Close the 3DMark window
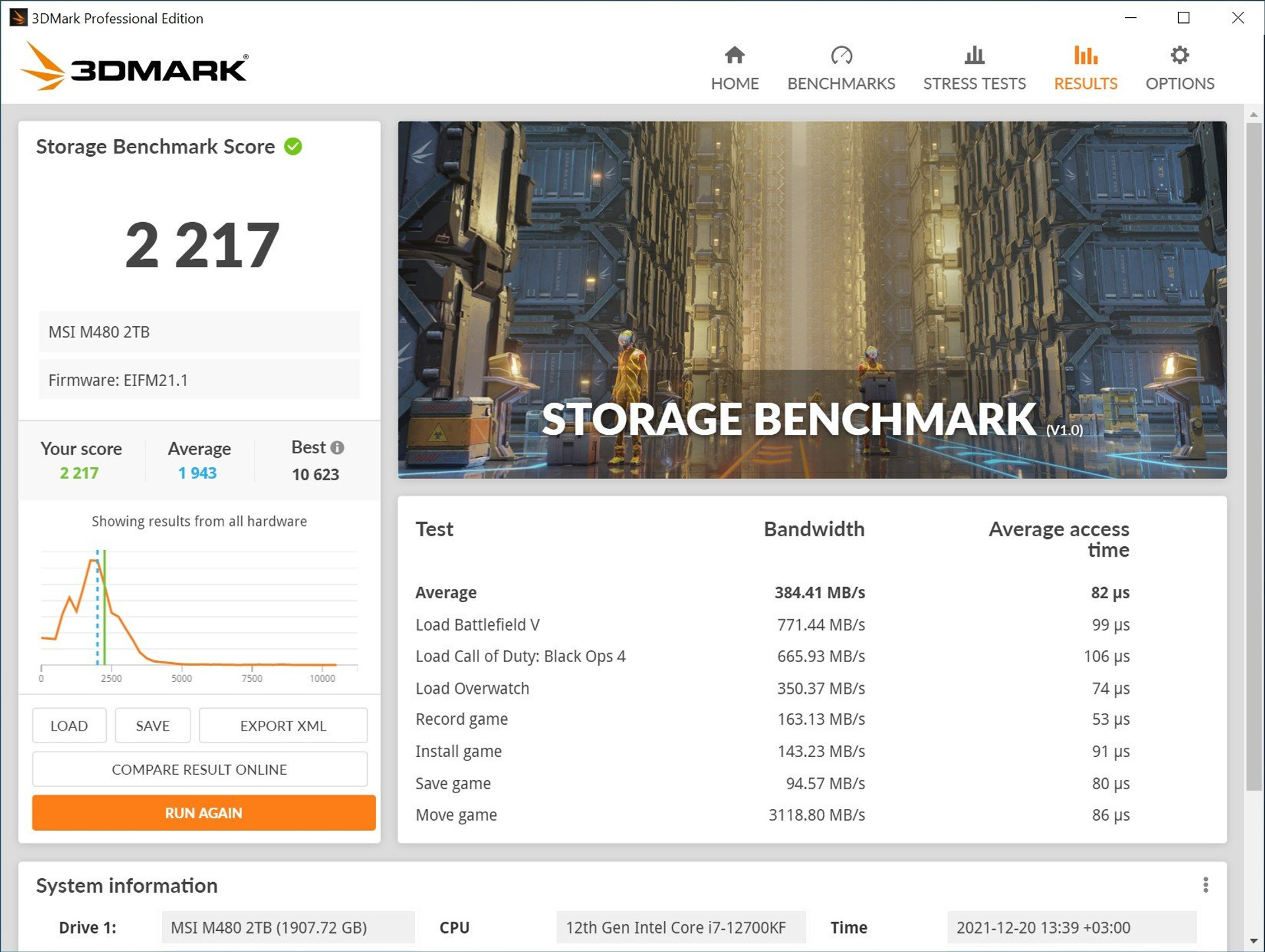Viewport: 1265px width, 952px height. coord(1238,18)
